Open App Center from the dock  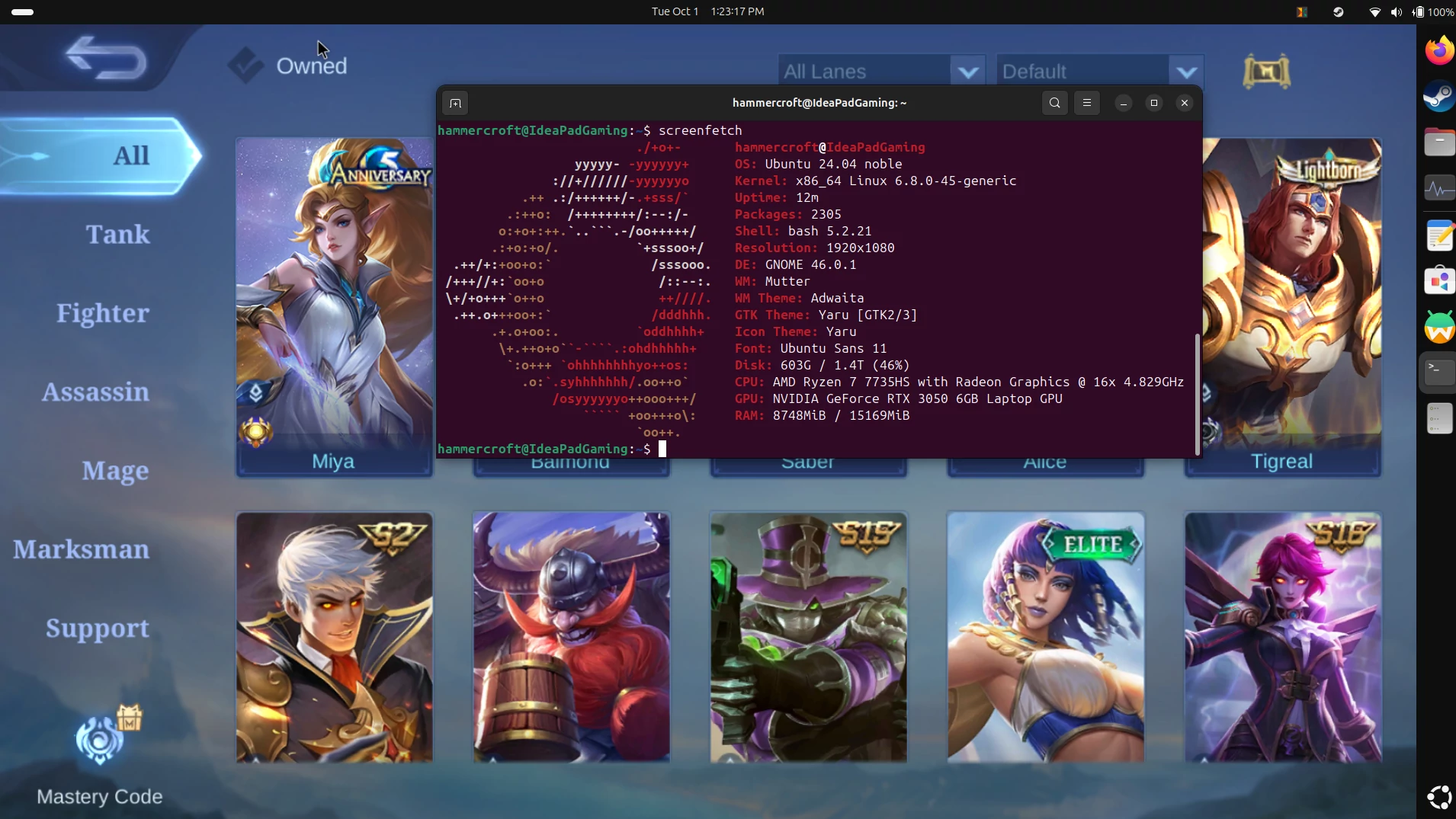[x=1439, y=280]
